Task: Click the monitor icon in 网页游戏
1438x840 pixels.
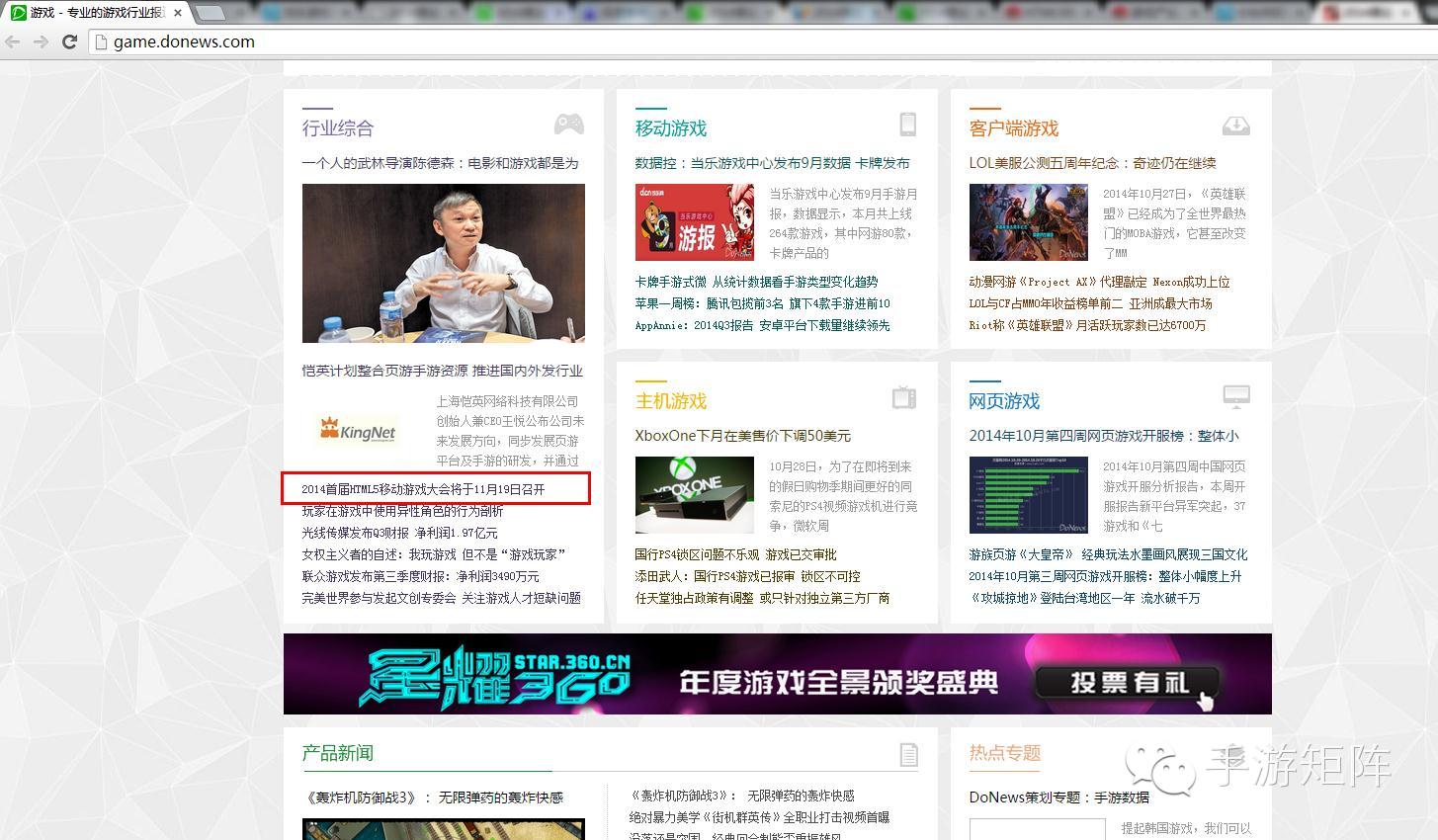Action: 1236,397
